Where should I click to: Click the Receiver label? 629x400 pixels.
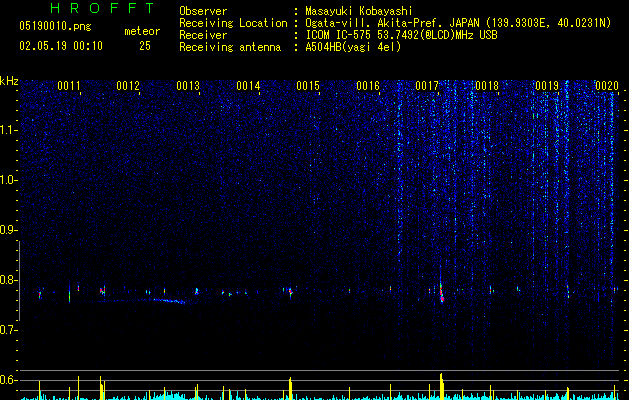click(x=203, y=35)
